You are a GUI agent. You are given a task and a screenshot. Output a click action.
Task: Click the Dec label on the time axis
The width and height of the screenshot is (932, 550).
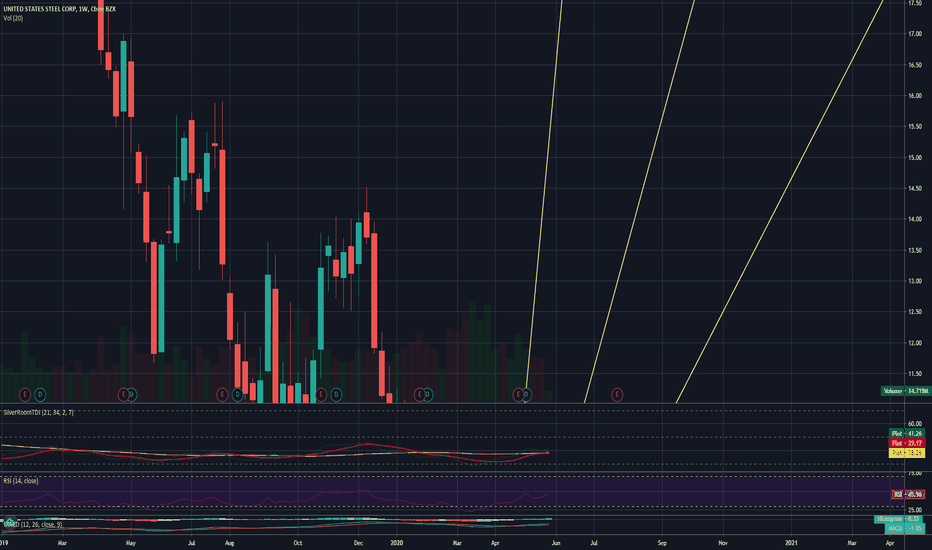[x=358, y=543]
